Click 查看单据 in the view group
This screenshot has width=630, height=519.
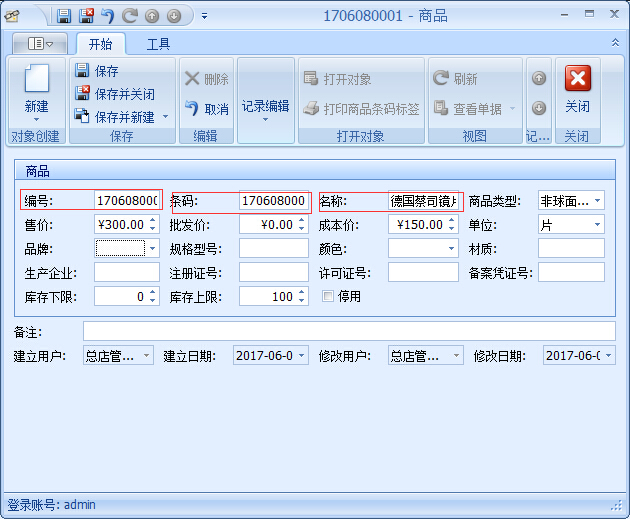[x=474, y=108]
